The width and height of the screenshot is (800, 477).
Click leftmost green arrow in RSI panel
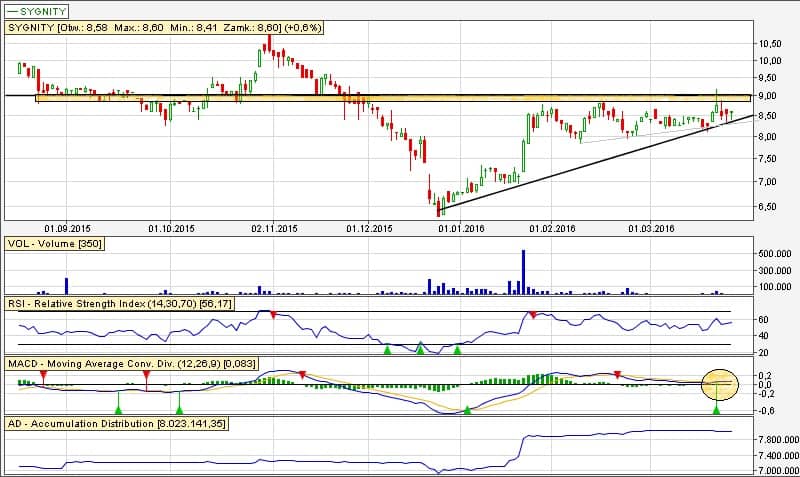click(x=387, y=349)
